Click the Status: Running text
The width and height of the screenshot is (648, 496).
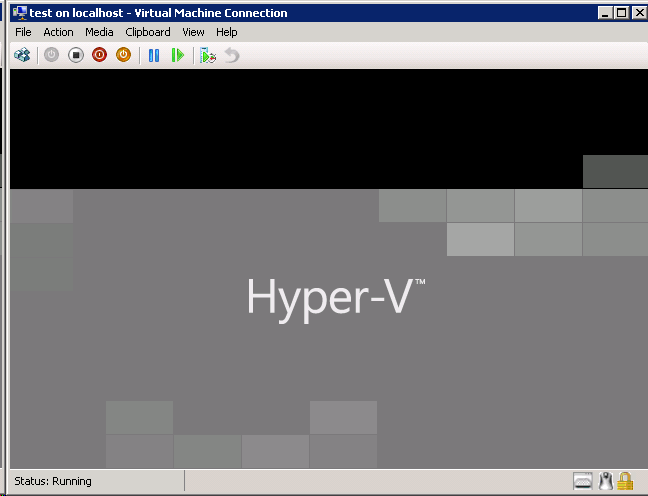(53, 481)
